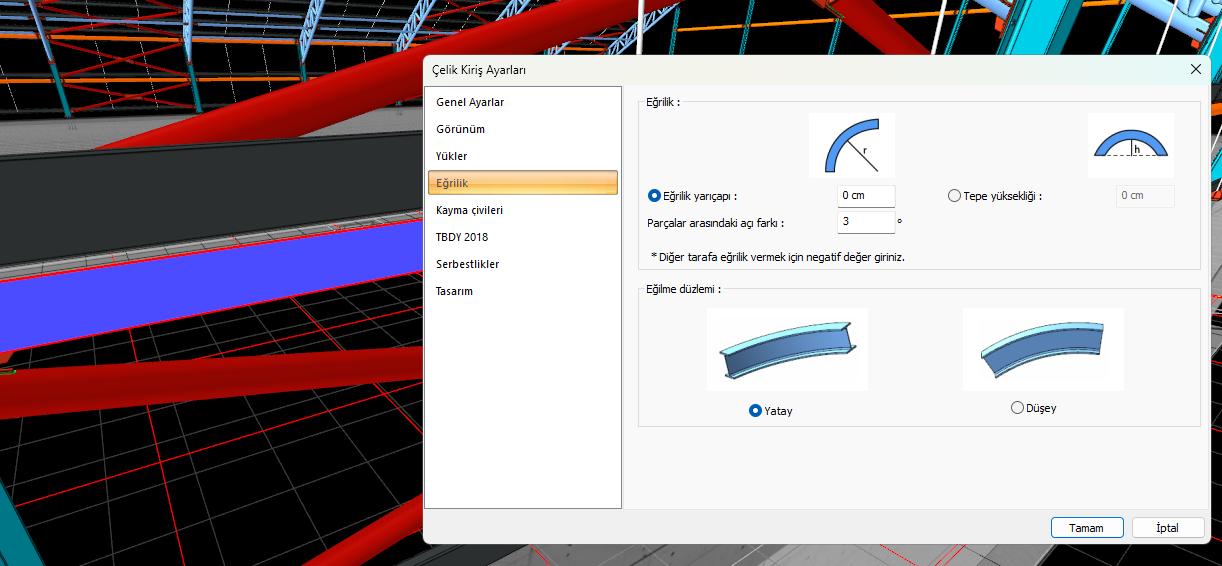Screen dimensions: 1222x566
Task: Select the Eğrilik yarıçapı radio button
Action: 655,196
